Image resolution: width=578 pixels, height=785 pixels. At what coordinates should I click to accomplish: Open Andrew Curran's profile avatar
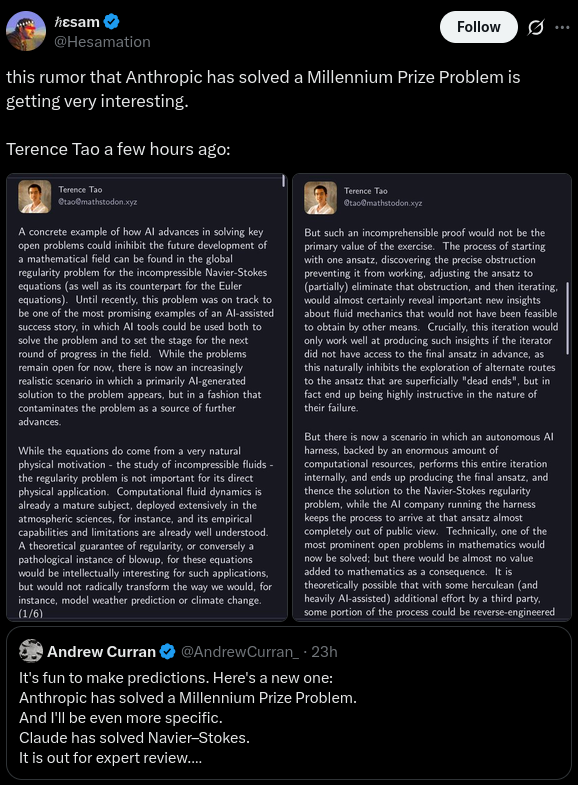31,651
